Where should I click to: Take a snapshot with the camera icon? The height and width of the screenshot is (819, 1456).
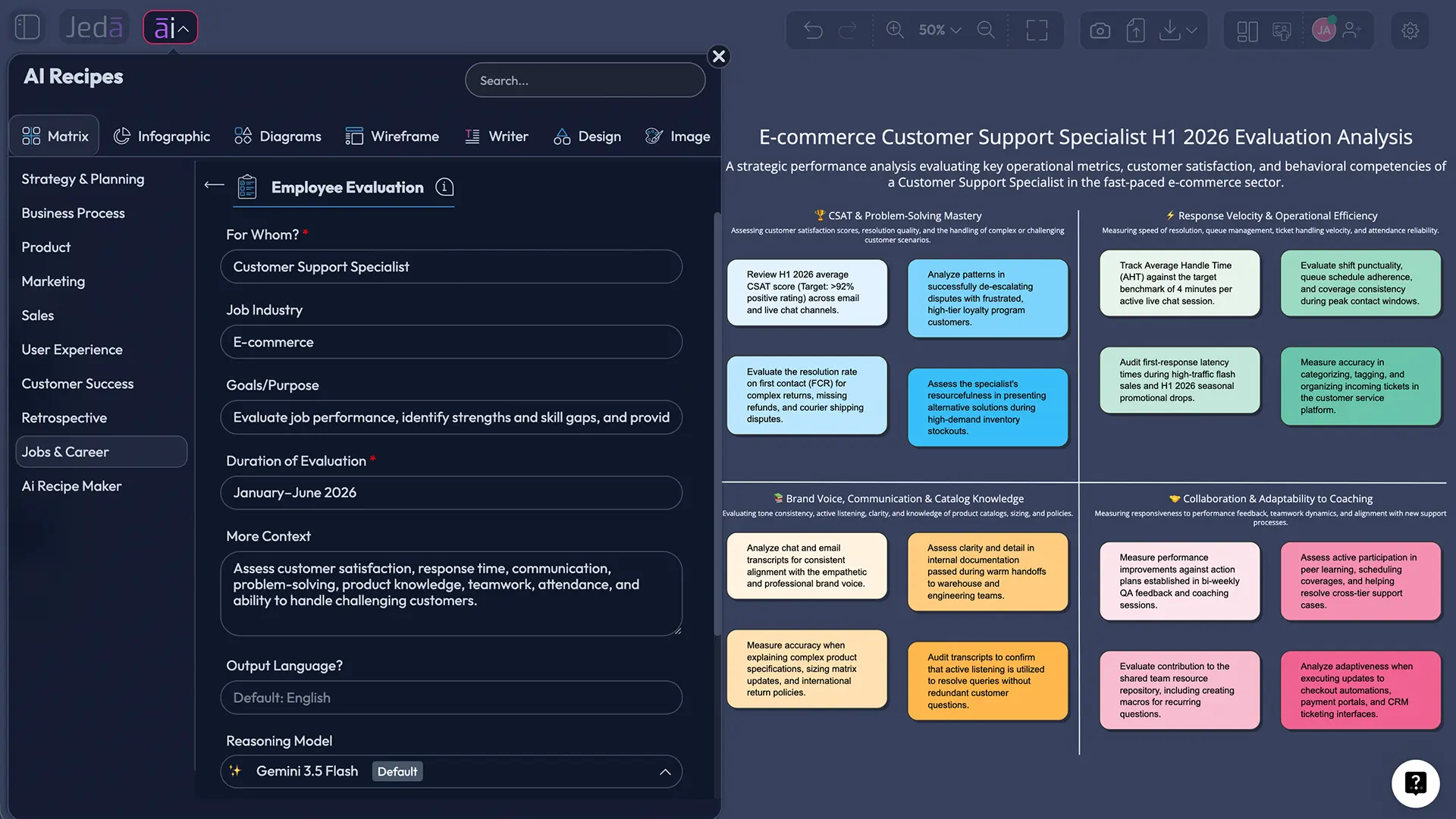pos(1100,30)
